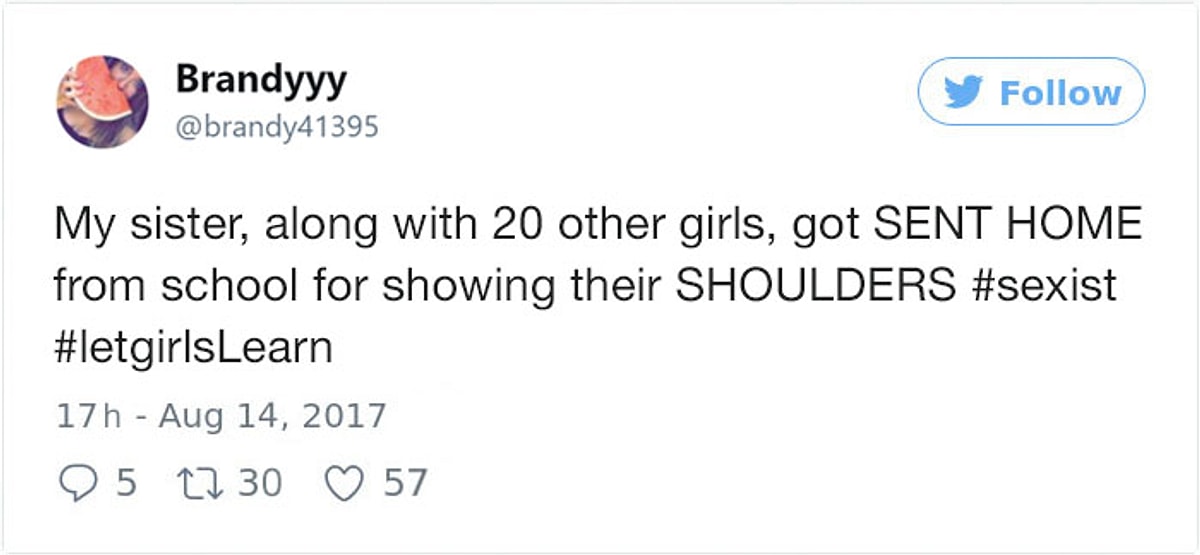
Task: Click the retweet arrows icon
Action: pyautogui.click(x=198, y=484)
